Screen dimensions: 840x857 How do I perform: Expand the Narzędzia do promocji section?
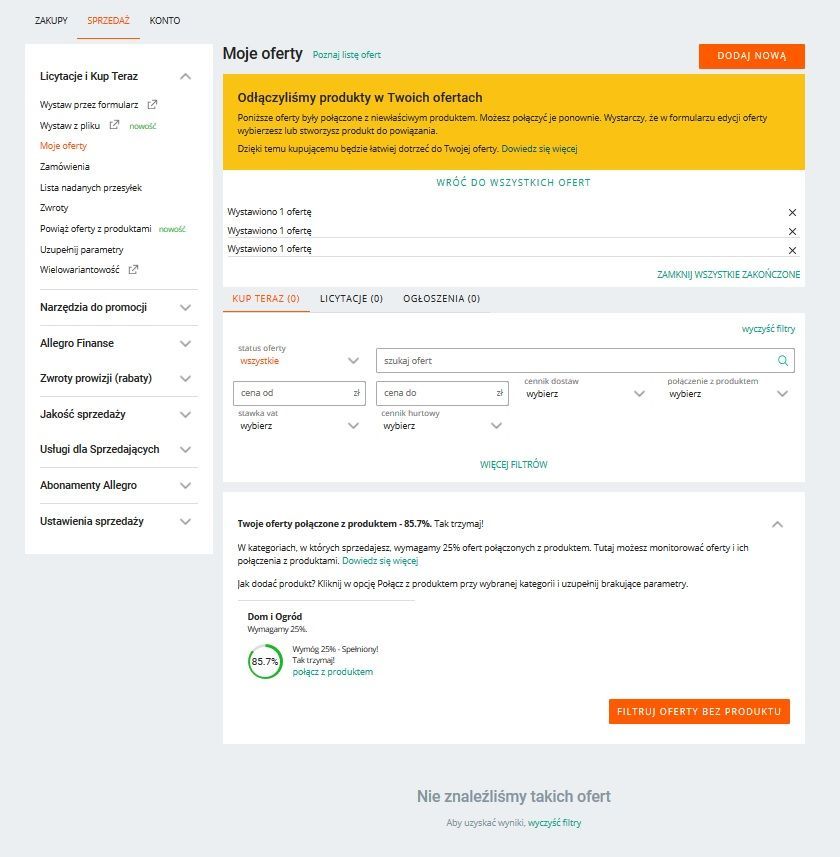point(185,308)
